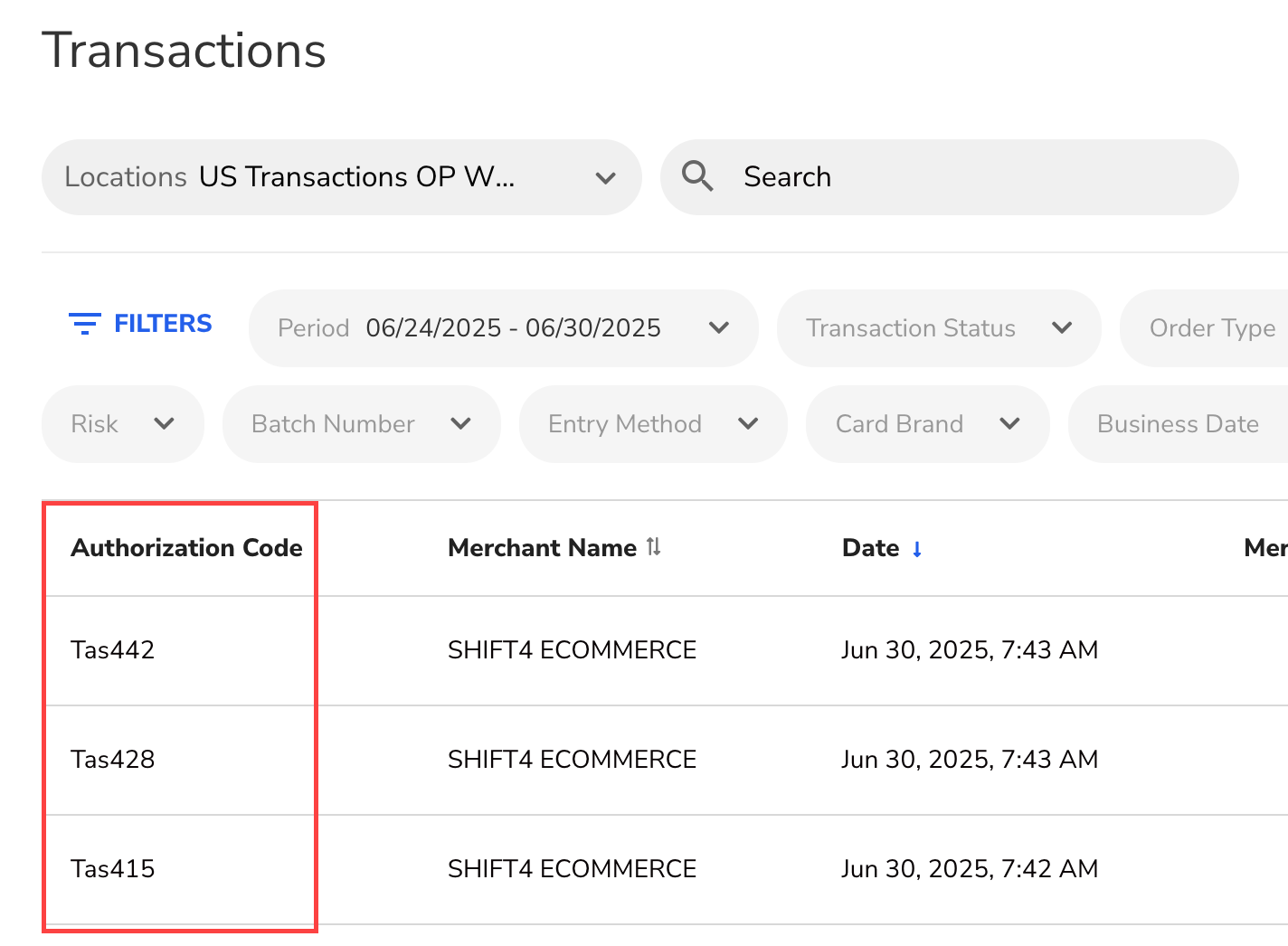This screenshot has height=946, width=1288.
Task: Select the Card Brand filter
Action: click(x=927, y=424)
